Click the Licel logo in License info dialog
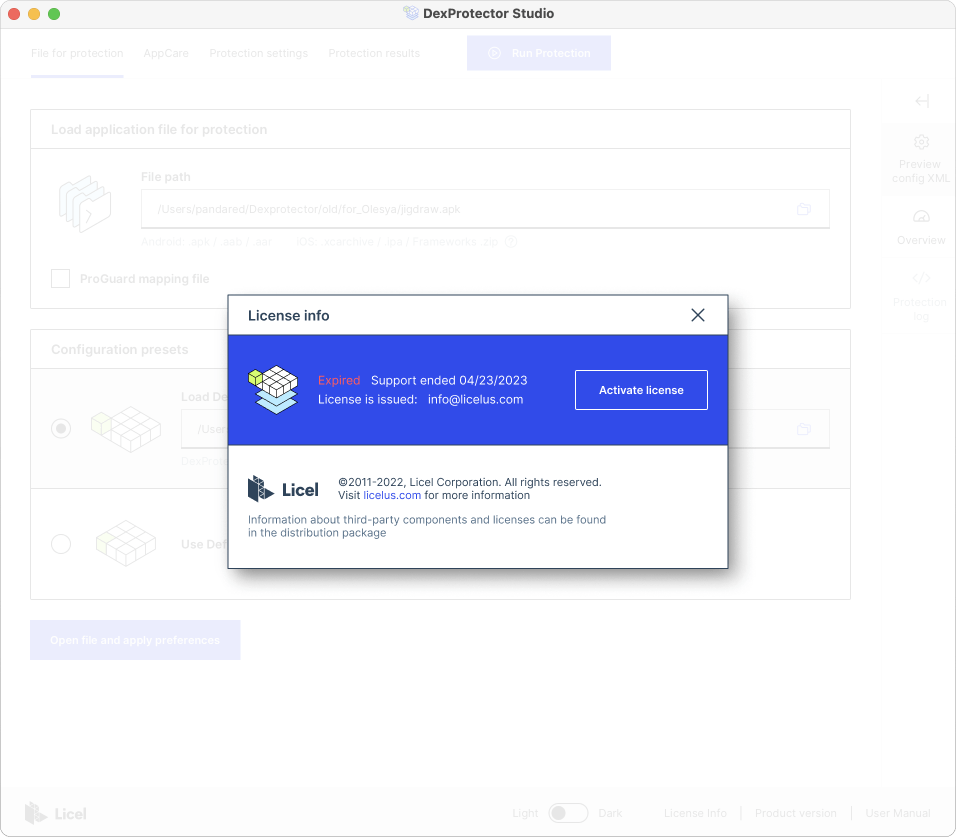The height and width of the screenshot is (837, 956). 283,489
